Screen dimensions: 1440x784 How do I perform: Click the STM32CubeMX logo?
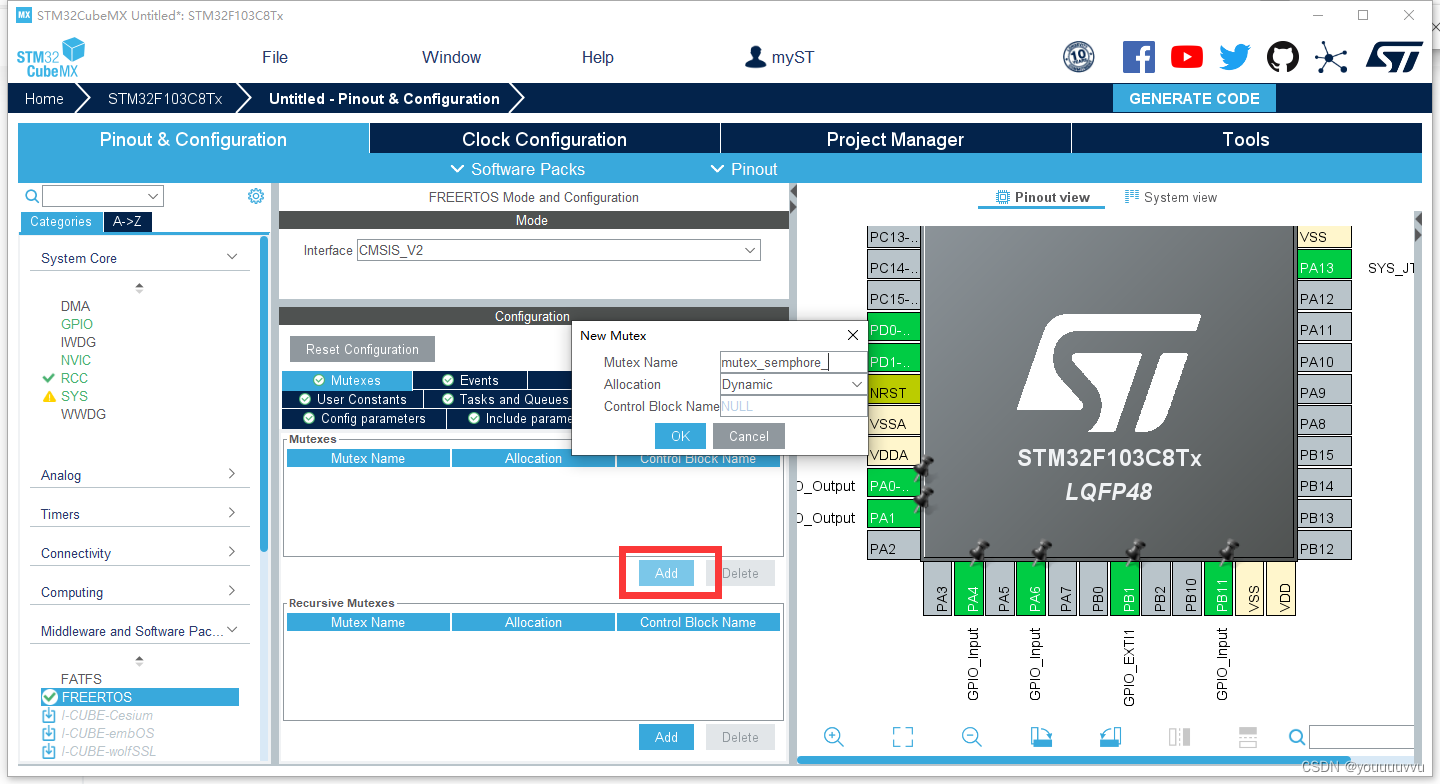coord(50,58)
